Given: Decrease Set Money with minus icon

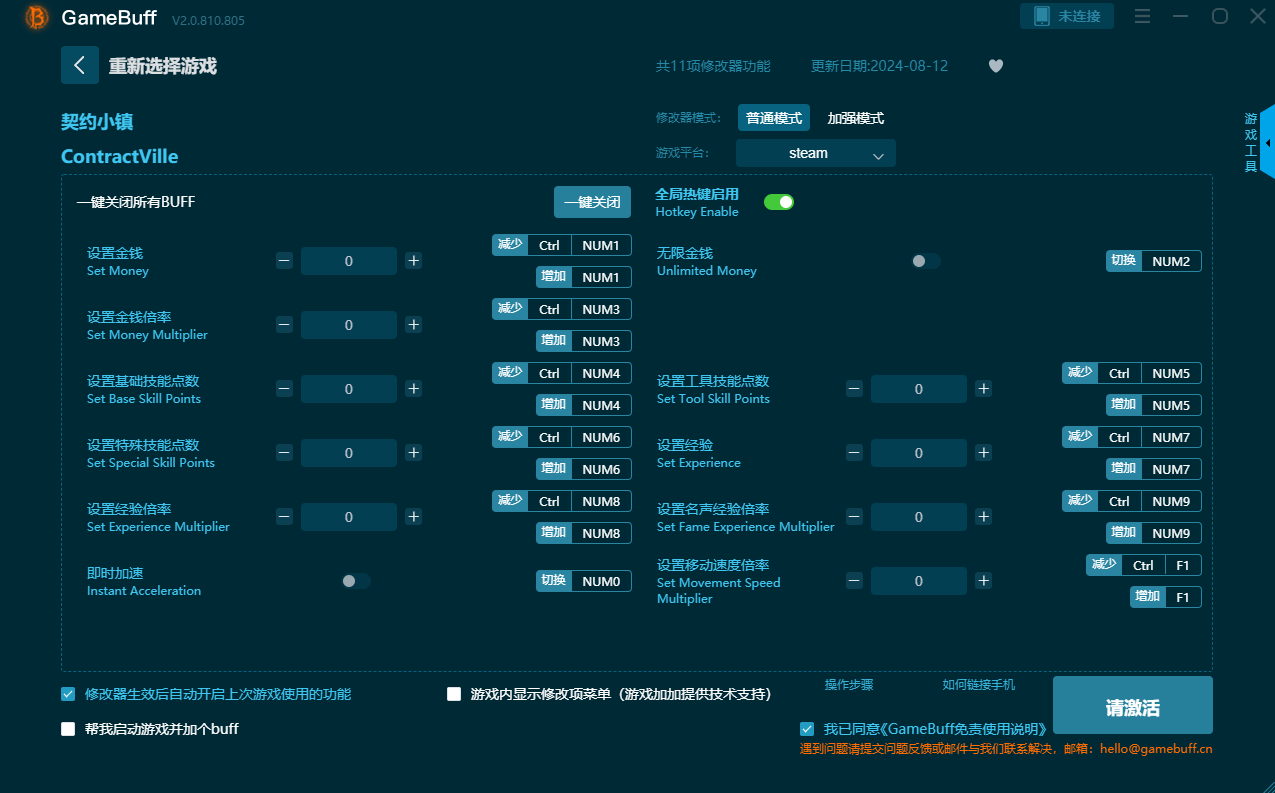Looking at the screenshot, I should pyautogui.click(x=284, y=261).
